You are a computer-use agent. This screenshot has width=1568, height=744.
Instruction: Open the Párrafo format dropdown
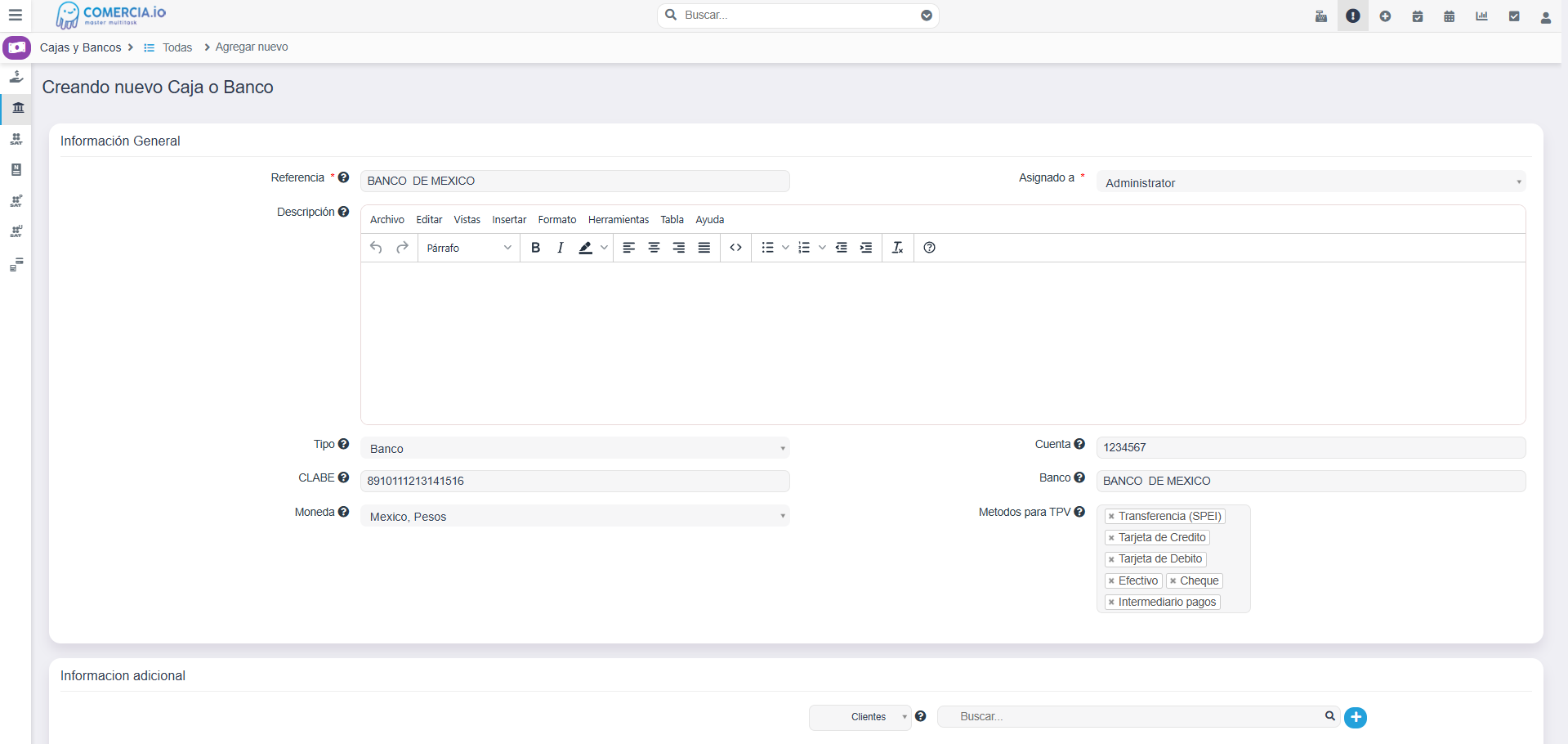[x=469, y=248]
